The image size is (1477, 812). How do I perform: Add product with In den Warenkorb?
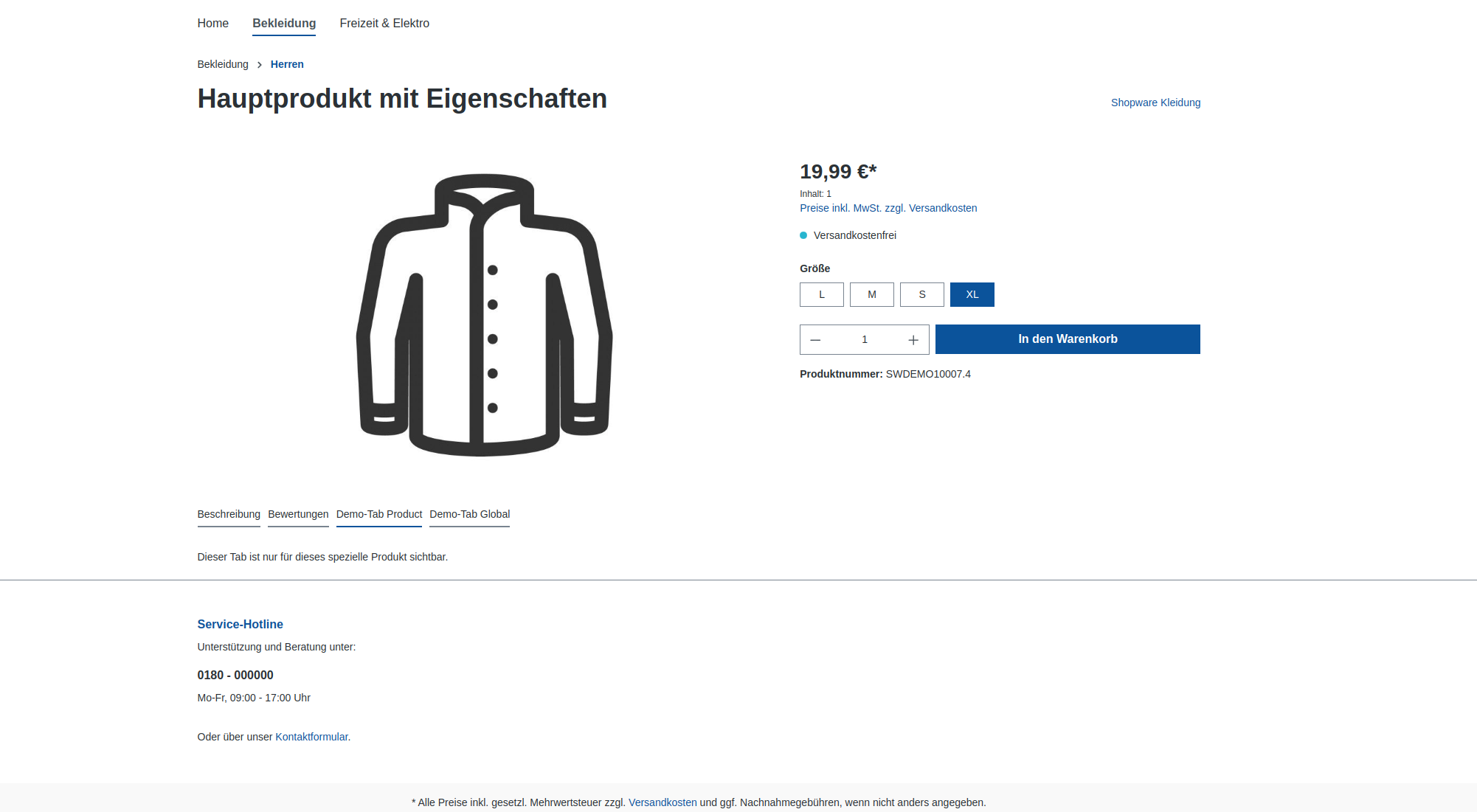click(x=1068, y=339)
